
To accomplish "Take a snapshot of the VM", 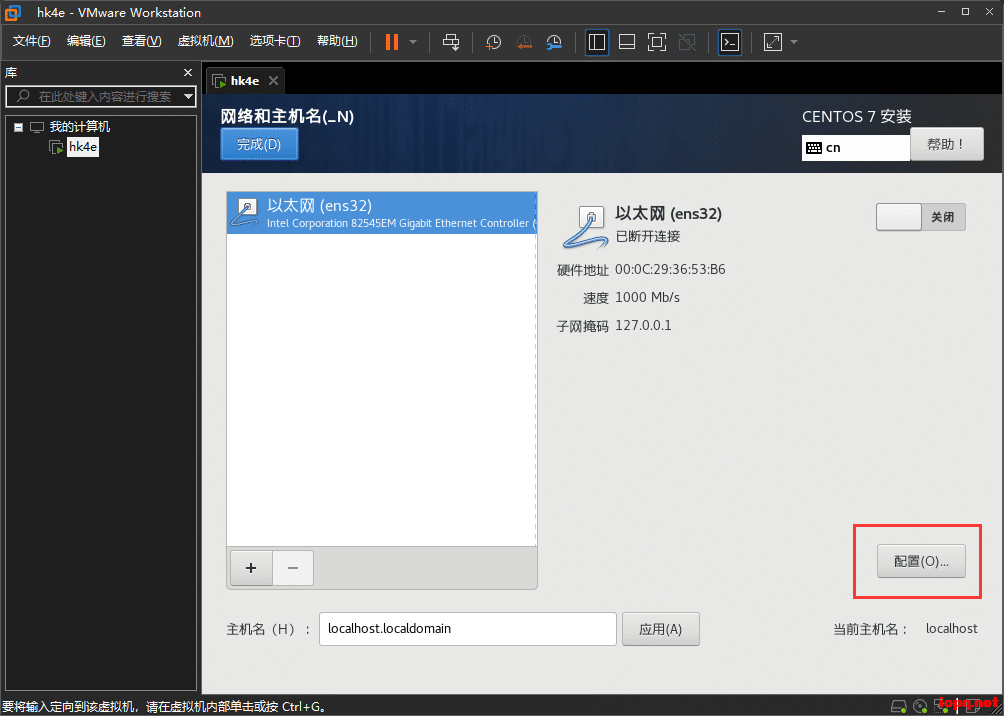I will coord(492,42).
